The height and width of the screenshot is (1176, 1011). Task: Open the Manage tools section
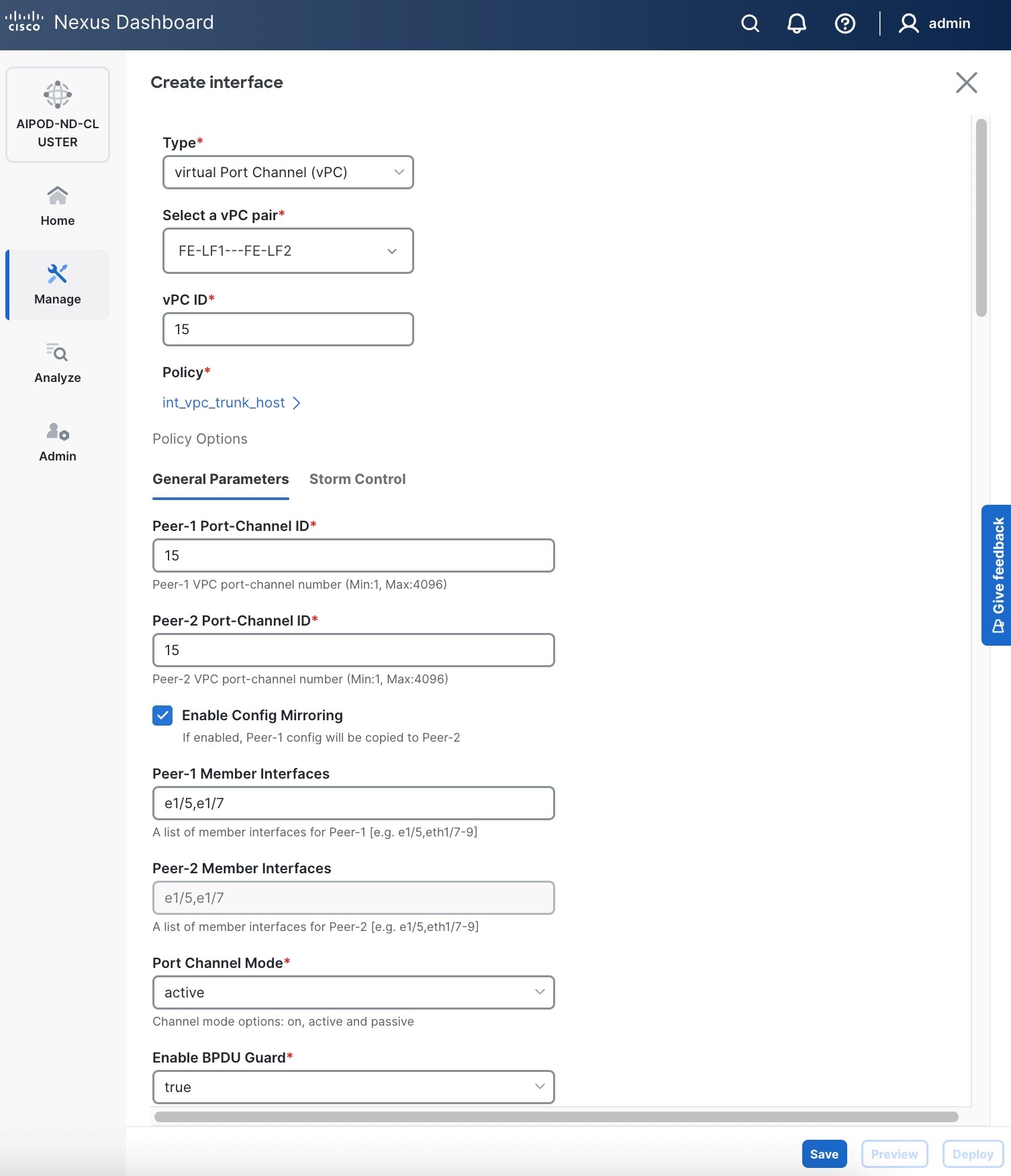(58, 285)
